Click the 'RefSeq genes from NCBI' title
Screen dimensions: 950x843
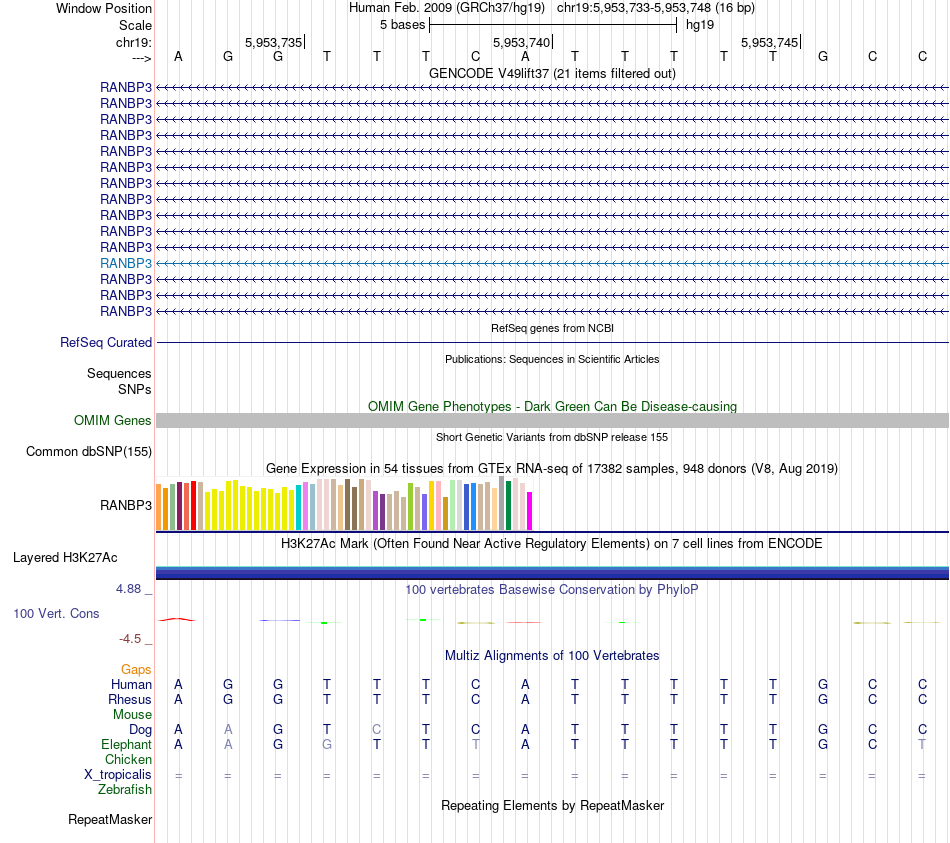(552, 328)
